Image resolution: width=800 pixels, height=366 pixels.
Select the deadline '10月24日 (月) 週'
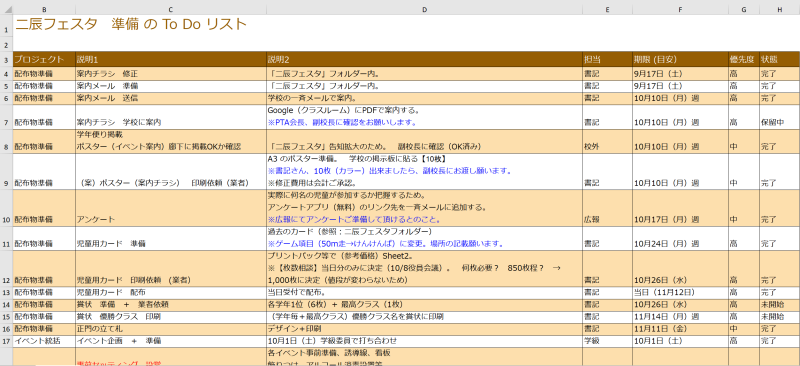tap(680, 238)
